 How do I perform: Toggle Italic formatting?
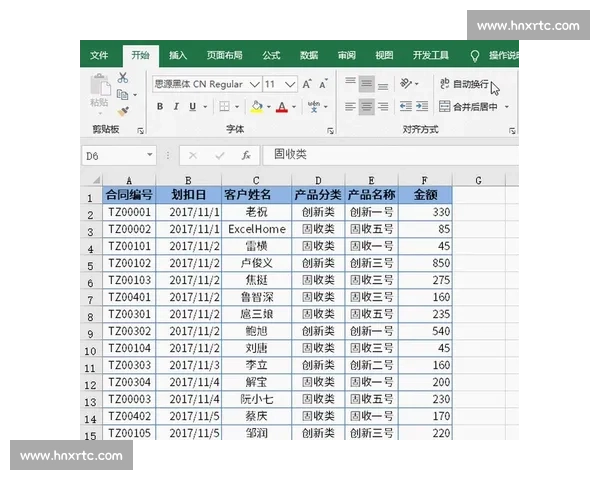pyautogui.click(x=176, y=107)
